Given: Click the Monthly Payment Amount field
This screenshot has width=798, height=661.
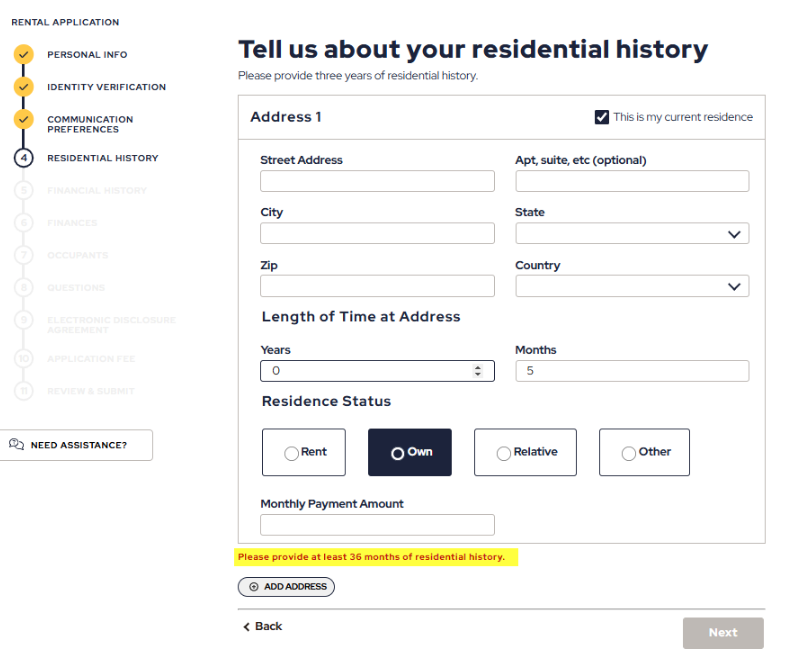Looking at the screenshot, I should 377,525.
